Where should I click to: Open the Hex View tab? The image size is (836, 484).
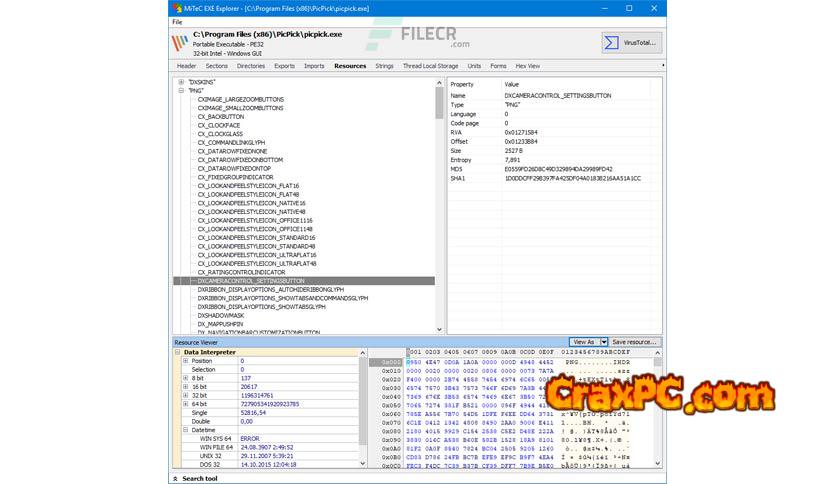pyautogui.click(x=527, y=66)
